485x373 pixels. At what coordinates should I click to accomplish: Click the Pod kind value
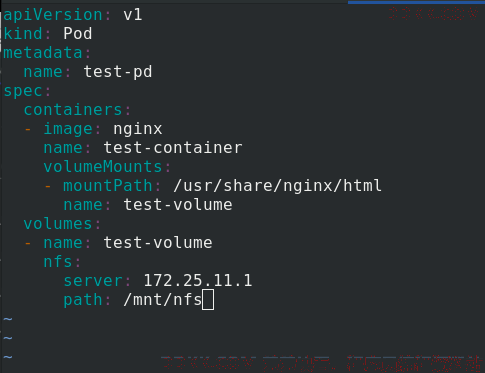click(x=78, y=34)
